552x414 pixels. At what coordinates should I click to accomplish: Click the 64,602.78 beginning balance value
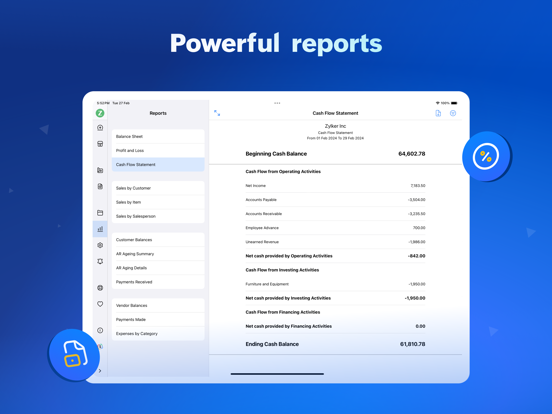pos(412,154)
